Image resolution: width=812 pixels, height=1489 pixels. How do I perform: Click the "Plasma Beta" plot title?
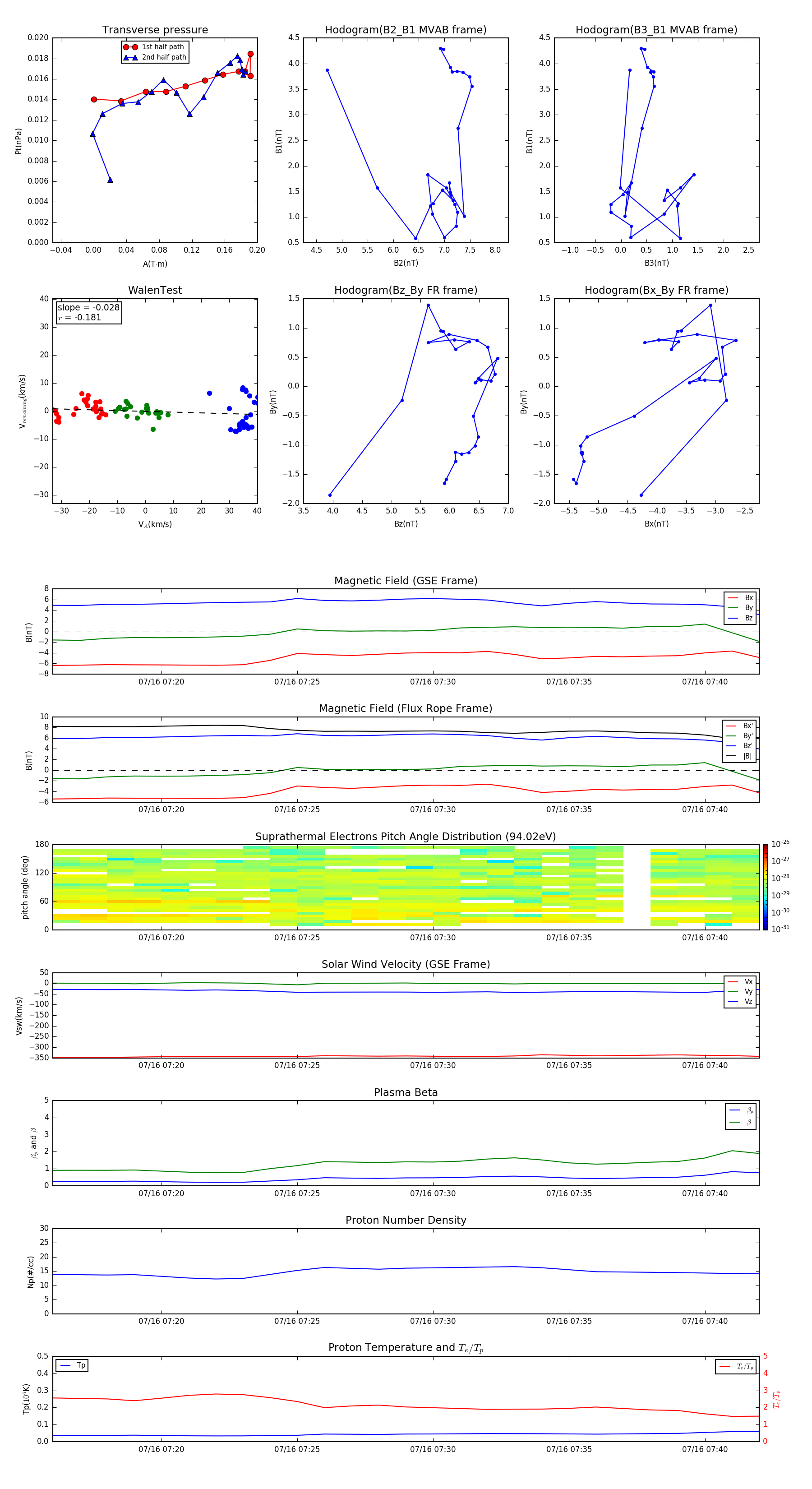coord(406,1092)
